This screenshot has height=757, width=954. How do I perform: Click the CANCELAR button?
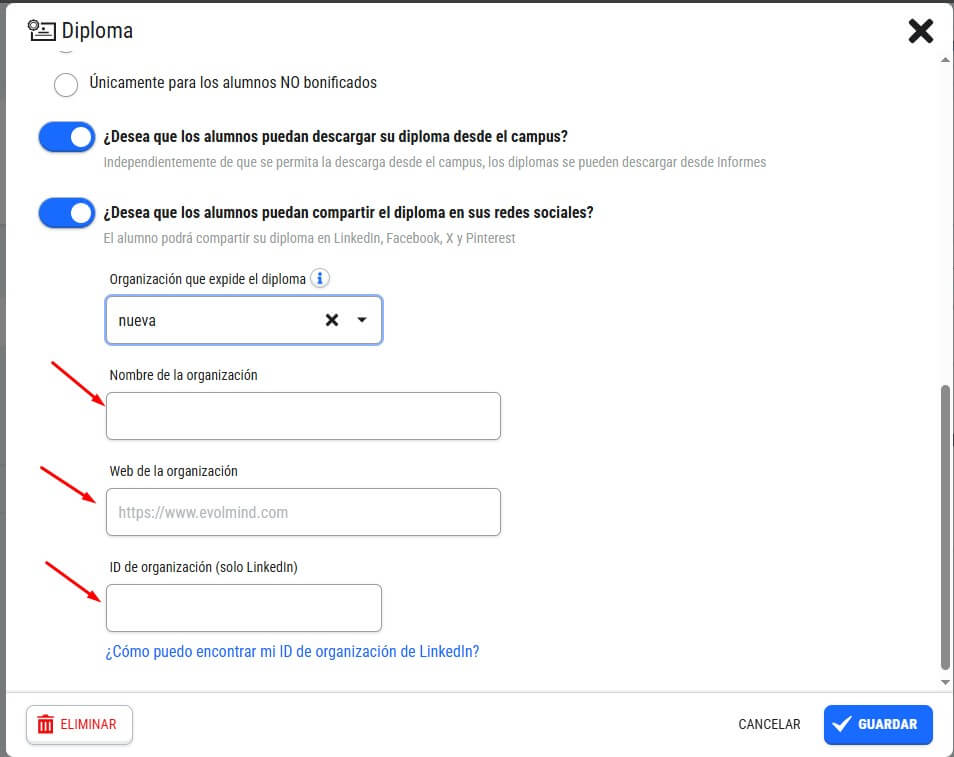point(769,724)
